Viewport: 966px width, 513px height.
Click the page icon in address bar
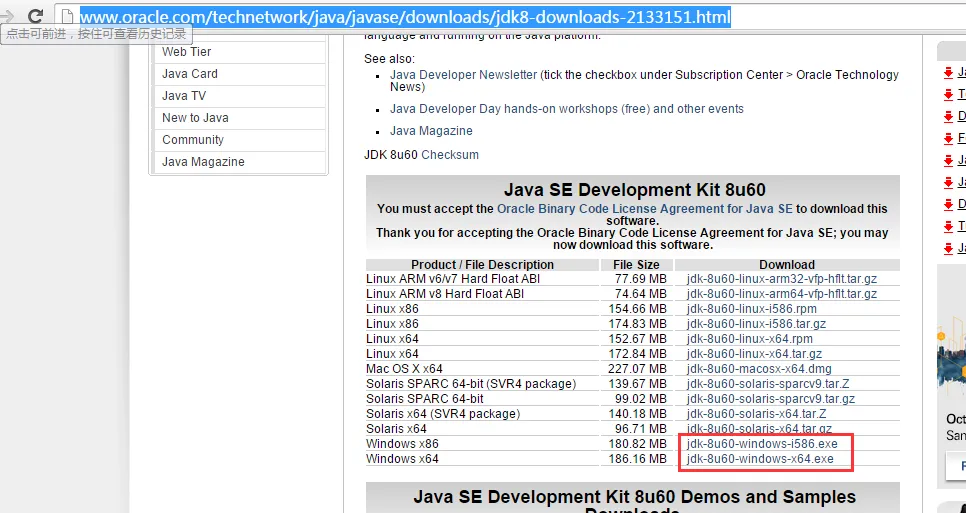[x=67, y=17]
